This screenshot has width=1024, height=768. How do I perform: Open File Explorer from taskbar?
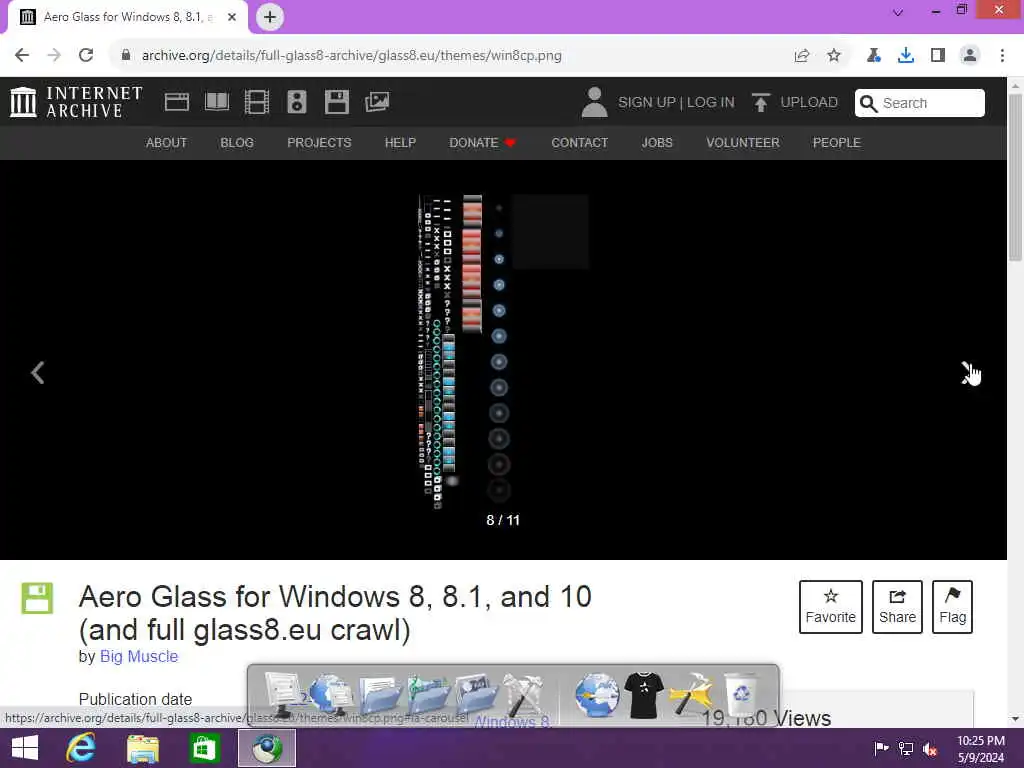coord(143,749)
